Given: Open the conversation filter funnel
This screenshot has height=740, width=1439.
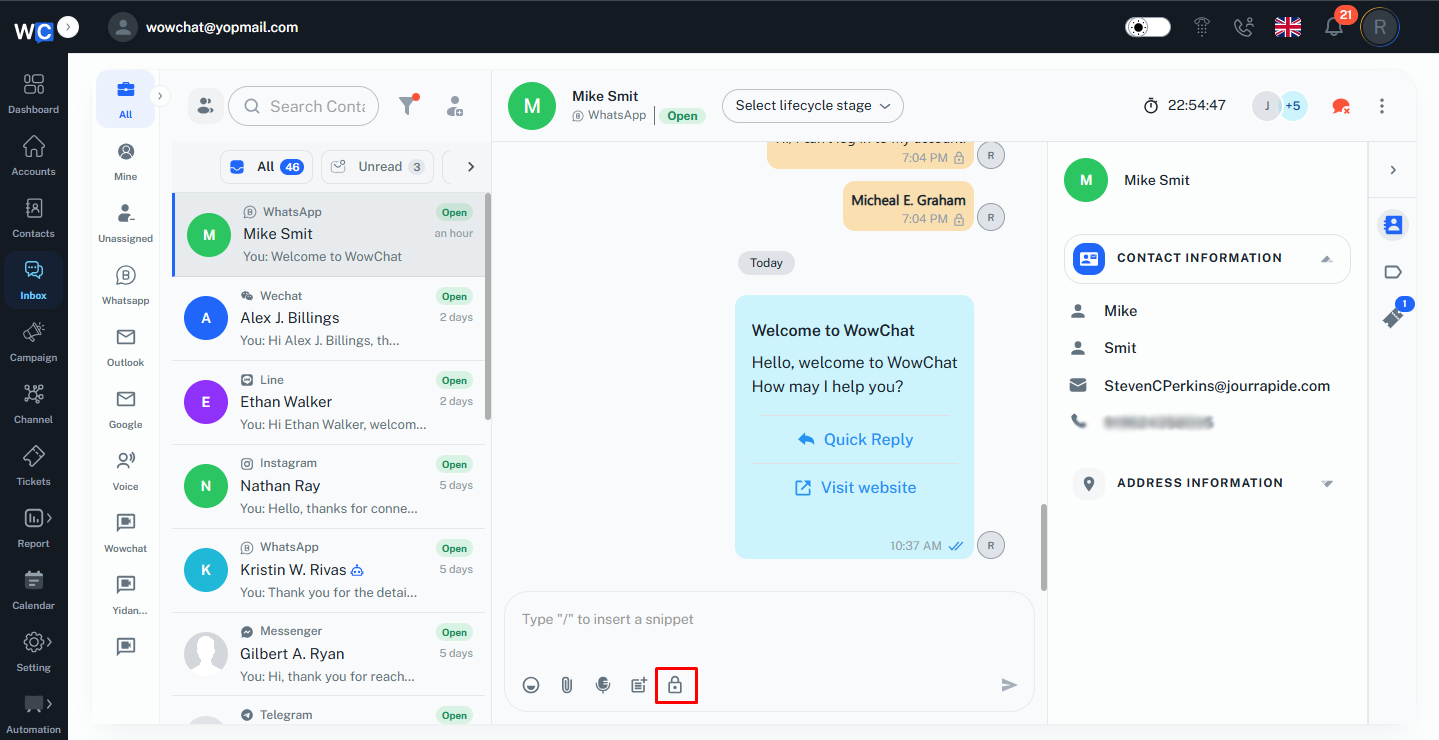Looking at the screenshot, I should click(408, 105).
